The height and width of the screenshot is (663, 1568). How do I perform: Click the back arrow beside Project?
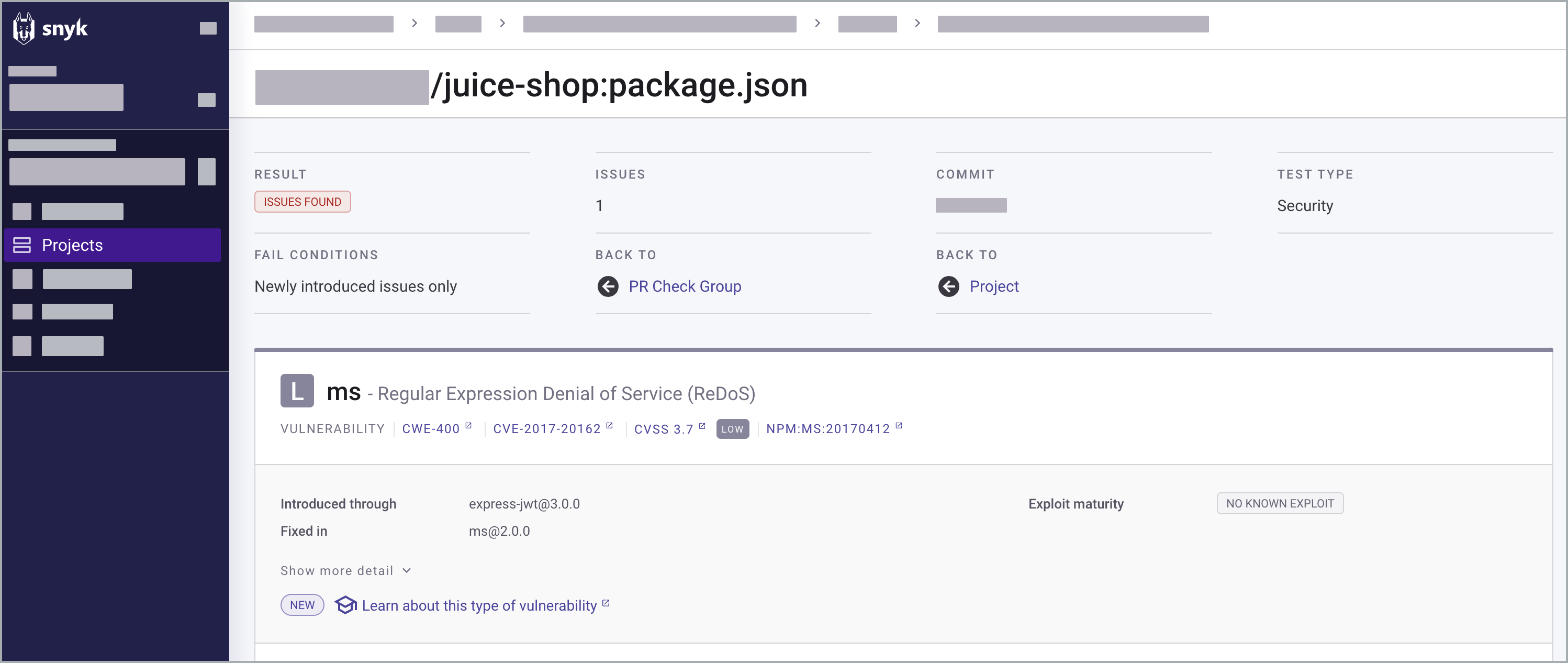pyautogui.click(x=948, y=286)
